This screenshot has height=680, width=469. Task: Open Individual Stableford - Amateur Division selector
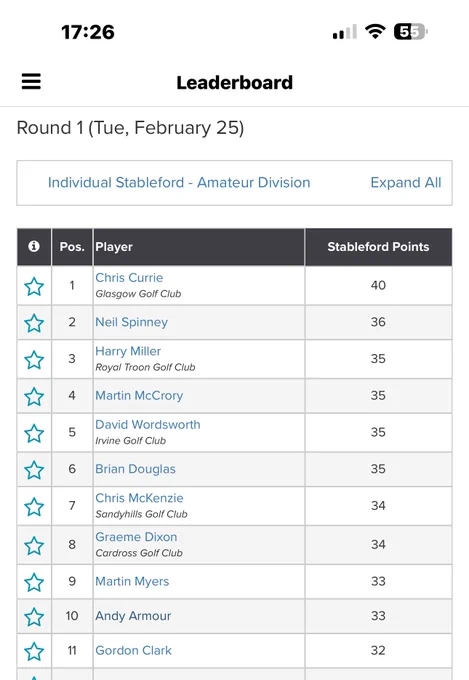point(179,183)
